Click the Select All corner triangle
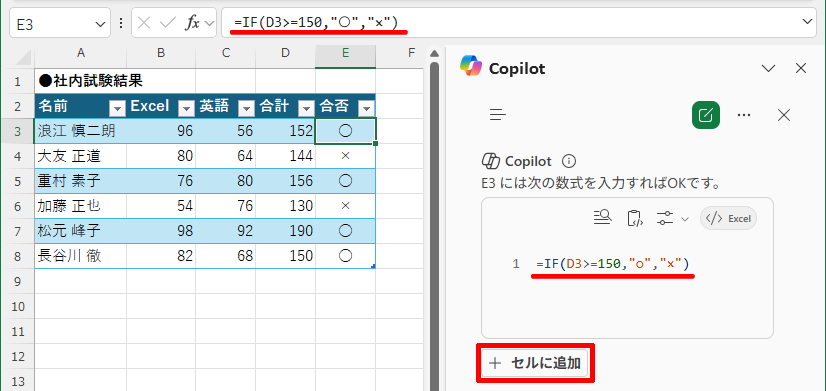This screenshot has height=391, width=826. [24, 56]
